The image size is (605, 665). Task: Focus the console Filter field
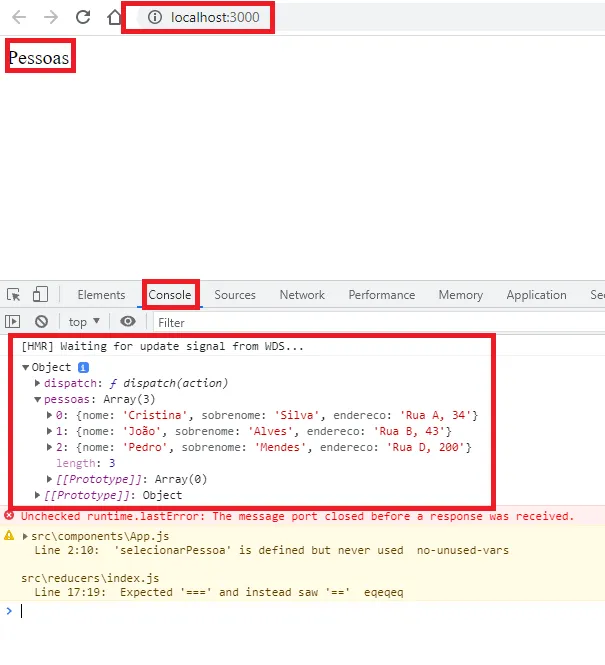tap(379, 323)
